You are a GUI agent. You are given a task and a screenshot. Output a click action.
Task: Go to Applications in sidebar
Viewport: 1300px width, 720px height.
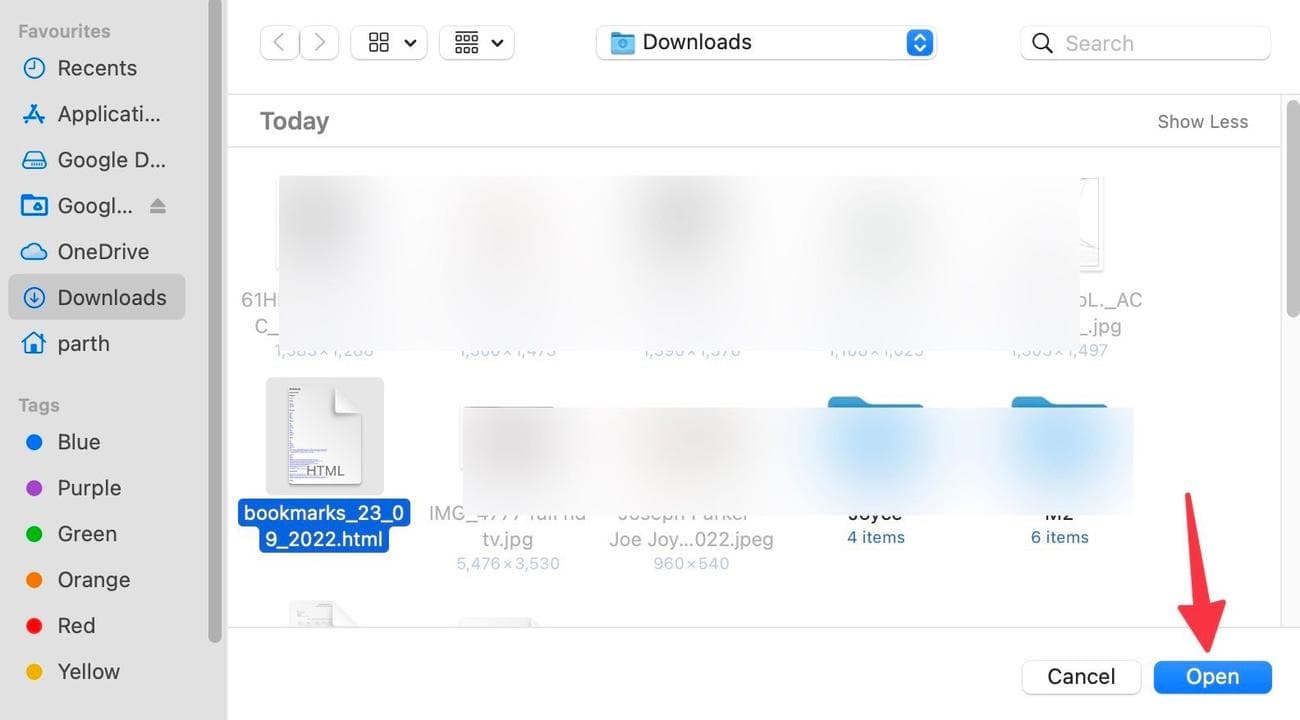tap(108, 114)
